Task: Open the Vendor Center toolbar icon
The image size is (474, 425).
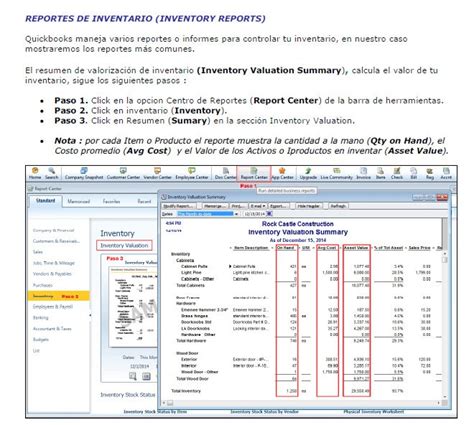Action: click(157, 173)
